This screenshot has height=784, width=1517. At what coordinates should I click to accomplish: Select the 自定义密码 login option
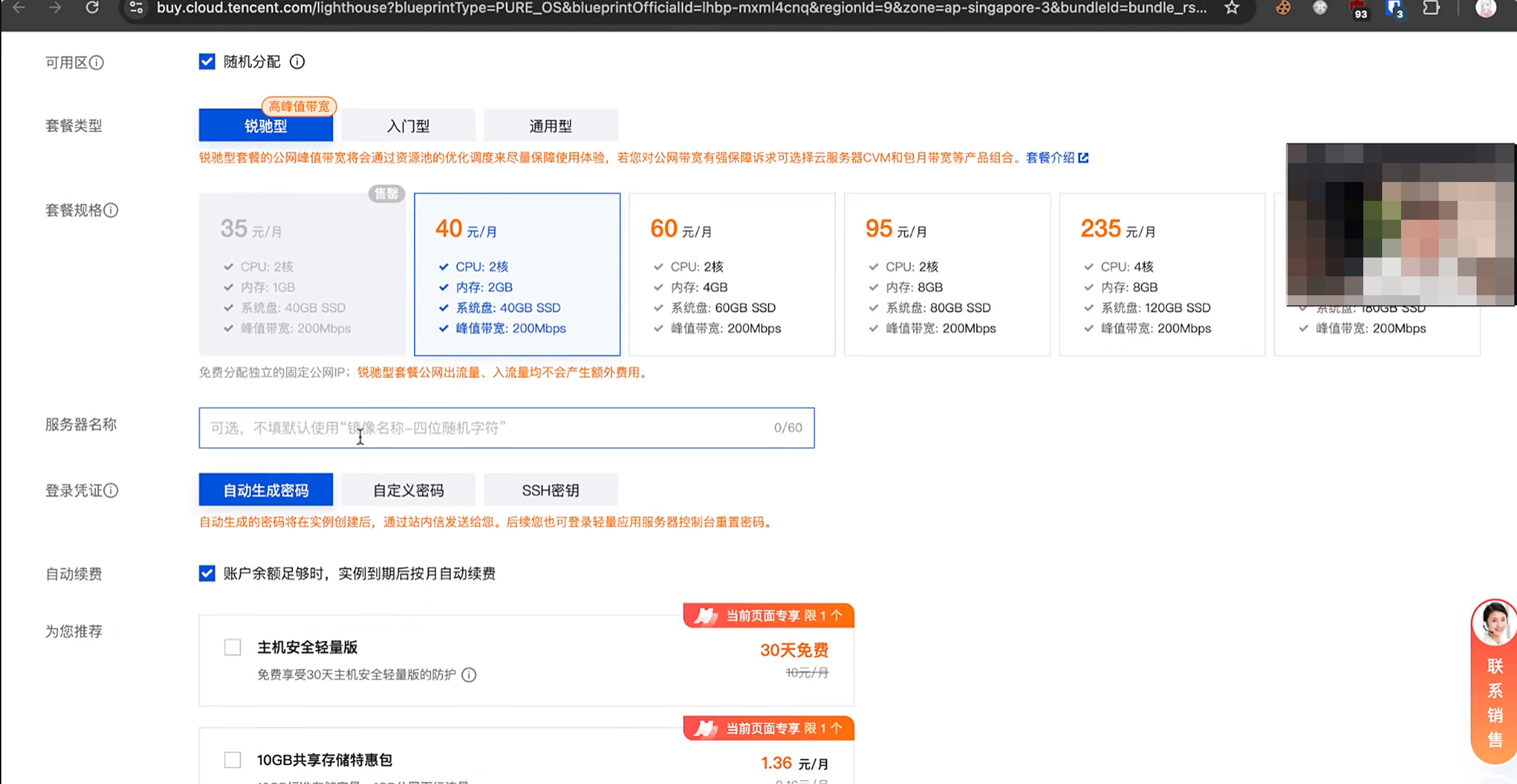coord(408,490)
